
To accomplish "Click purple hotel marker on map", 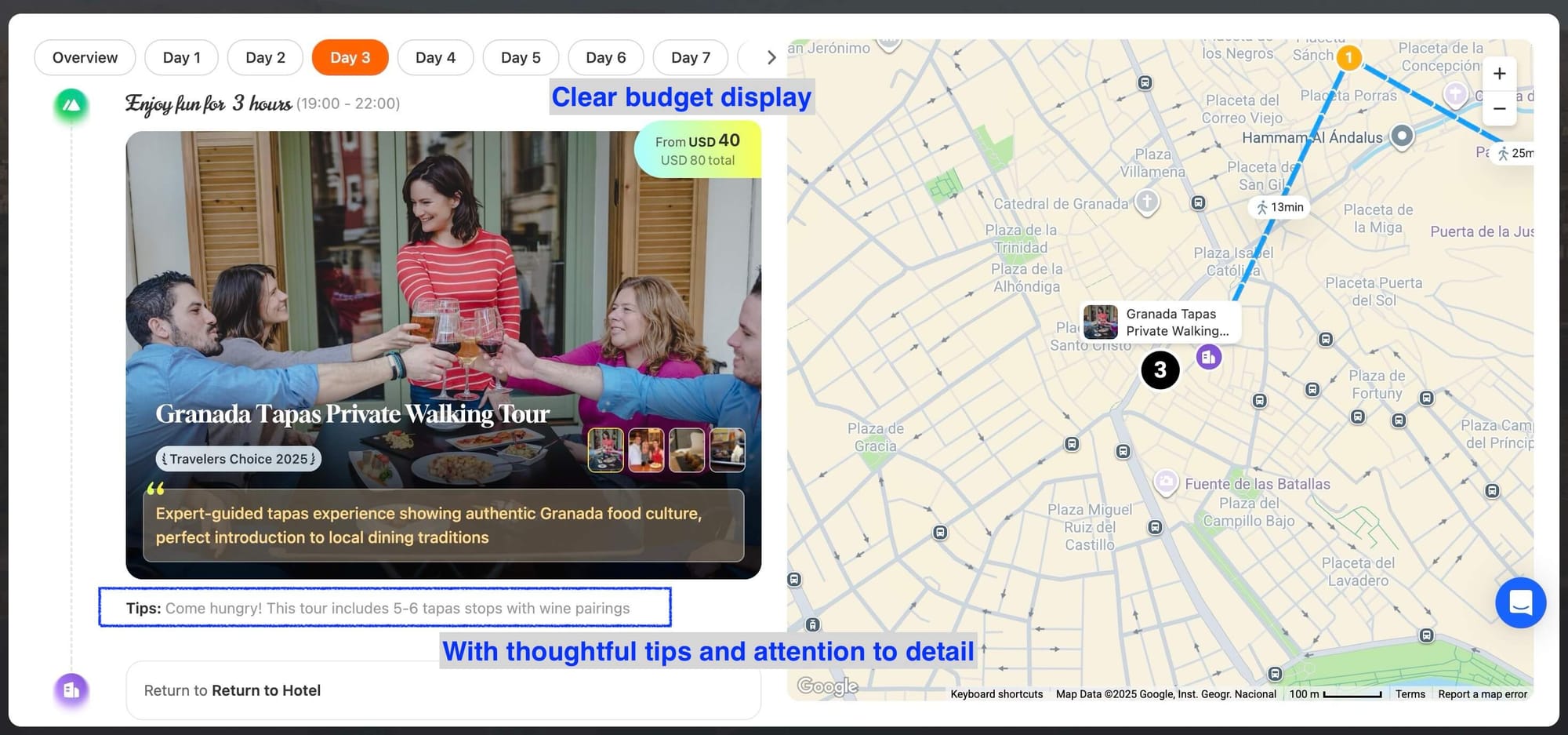I will pos(1209,357).
